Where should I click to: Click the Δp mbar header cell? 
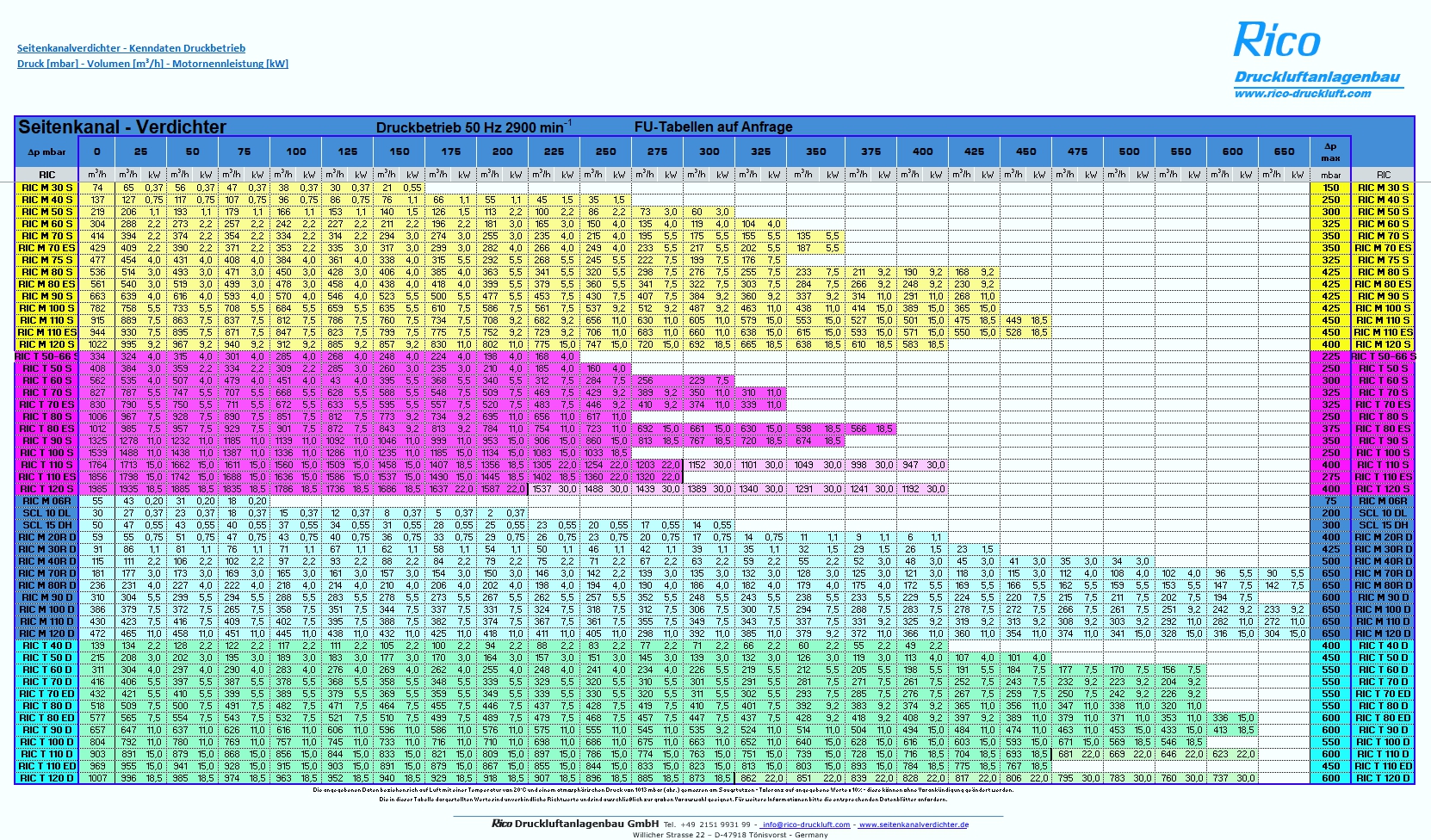coord(47,151)
